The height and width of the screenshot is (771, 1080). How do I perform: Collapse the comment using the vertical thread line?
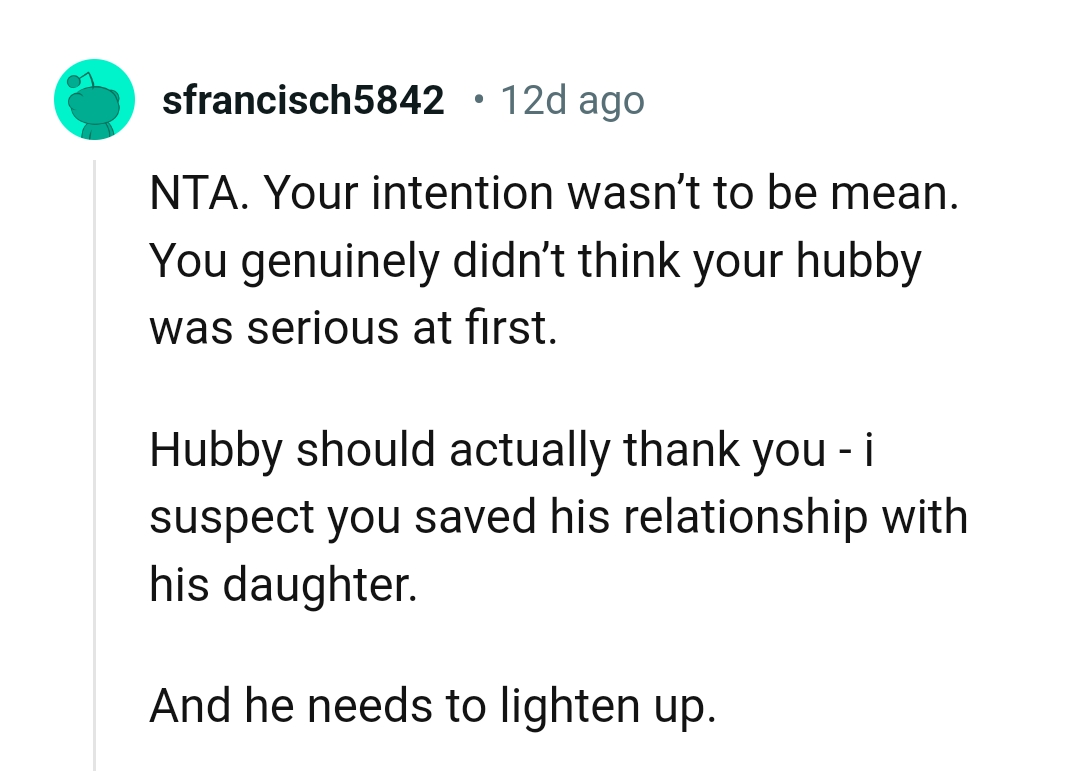click(94, 460)
